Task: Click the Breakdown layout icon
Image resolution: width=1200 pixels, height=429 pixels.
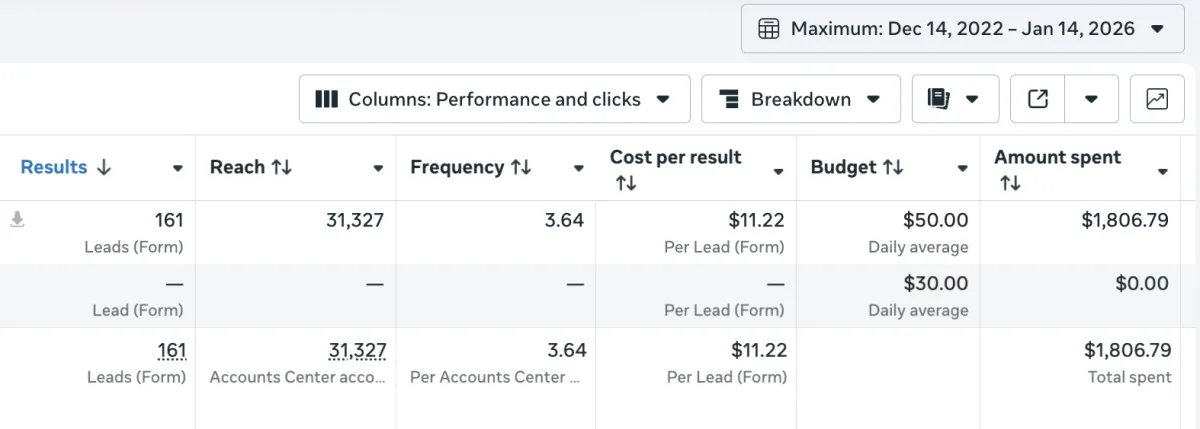Action: (x=729, y=99)
